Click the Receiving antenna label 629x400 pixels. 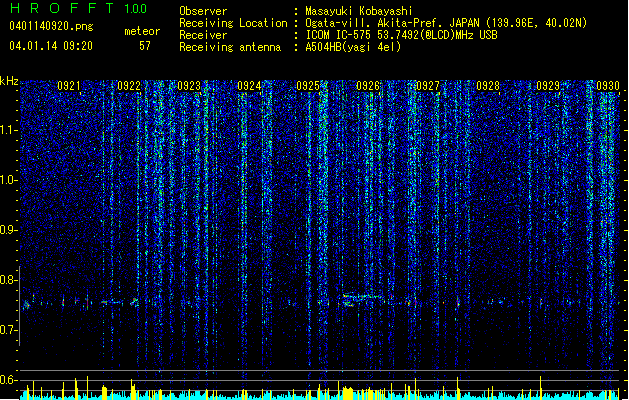pyautogui.click(x=230, y=47)
